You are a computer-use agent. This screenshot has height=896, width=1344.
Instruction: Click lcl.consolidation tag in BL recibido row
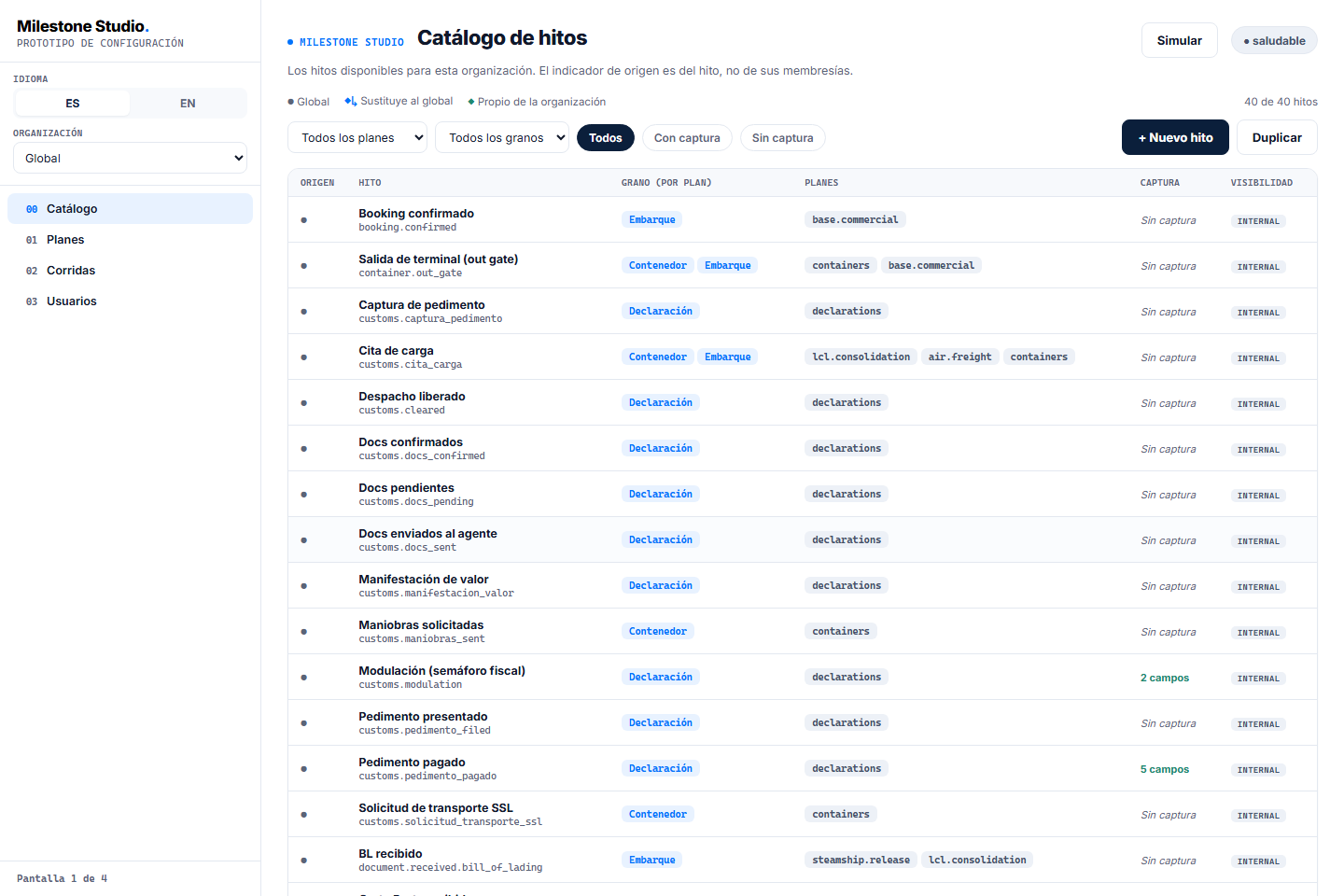[977, 860]
